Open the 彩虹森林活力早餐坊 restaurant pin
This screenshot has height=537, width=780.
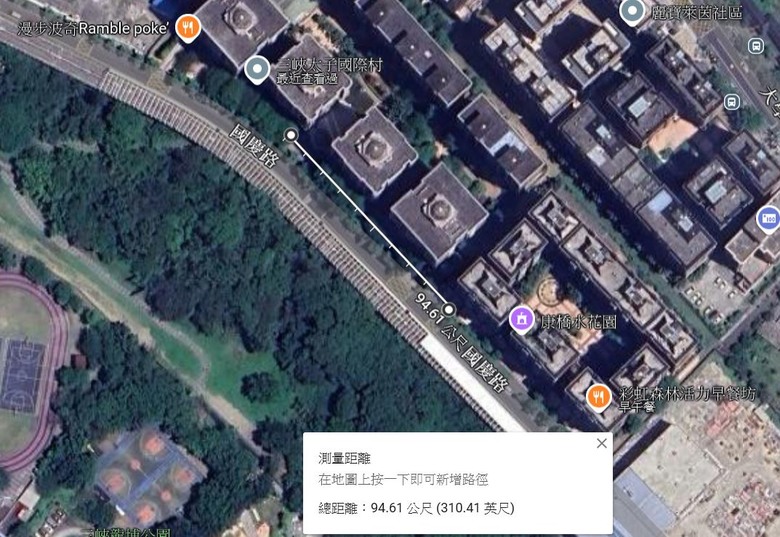click(x=598, y=397)
